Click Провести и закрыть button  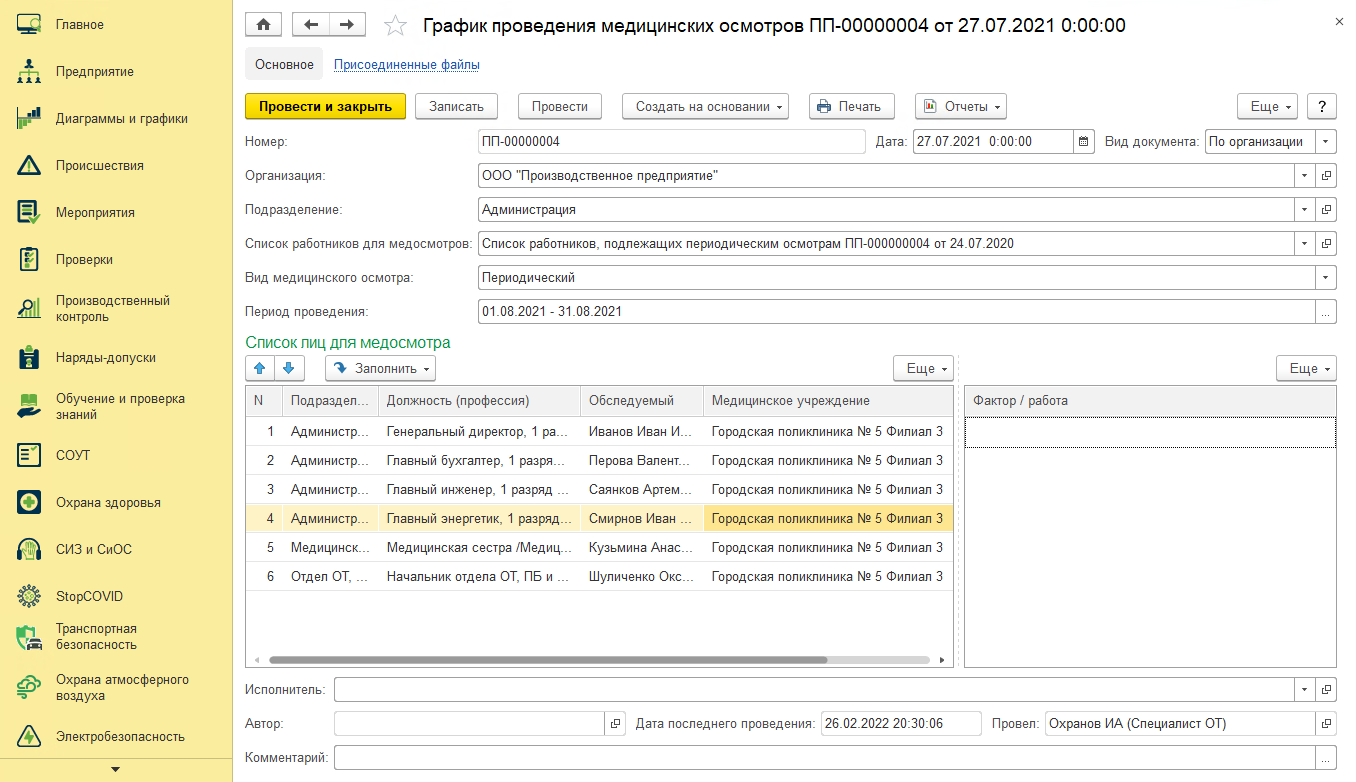pos(325,106)
